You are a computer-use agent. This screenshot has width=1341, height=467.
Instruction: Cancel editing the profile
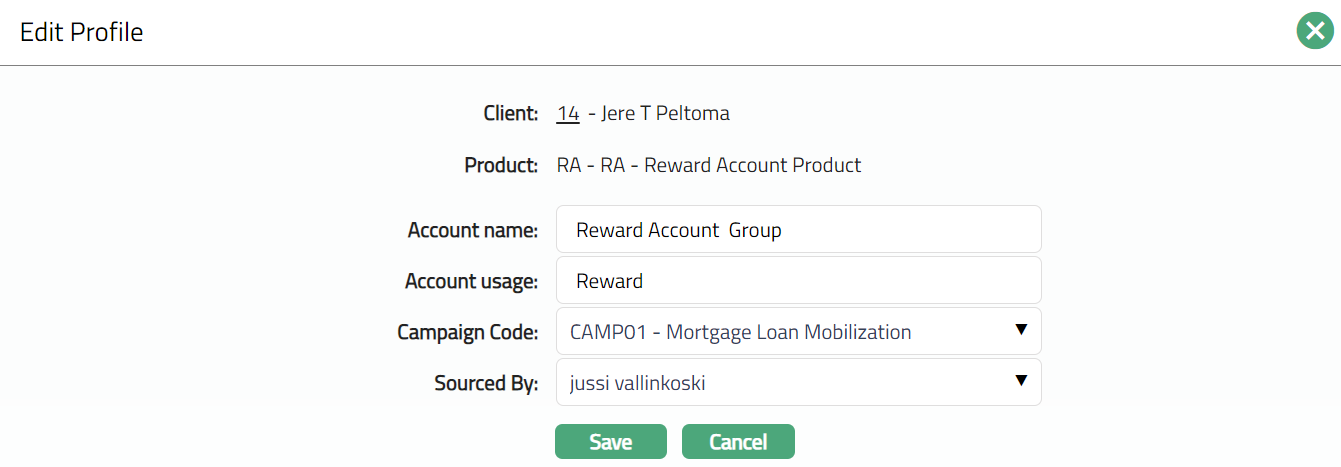(738, 442)
